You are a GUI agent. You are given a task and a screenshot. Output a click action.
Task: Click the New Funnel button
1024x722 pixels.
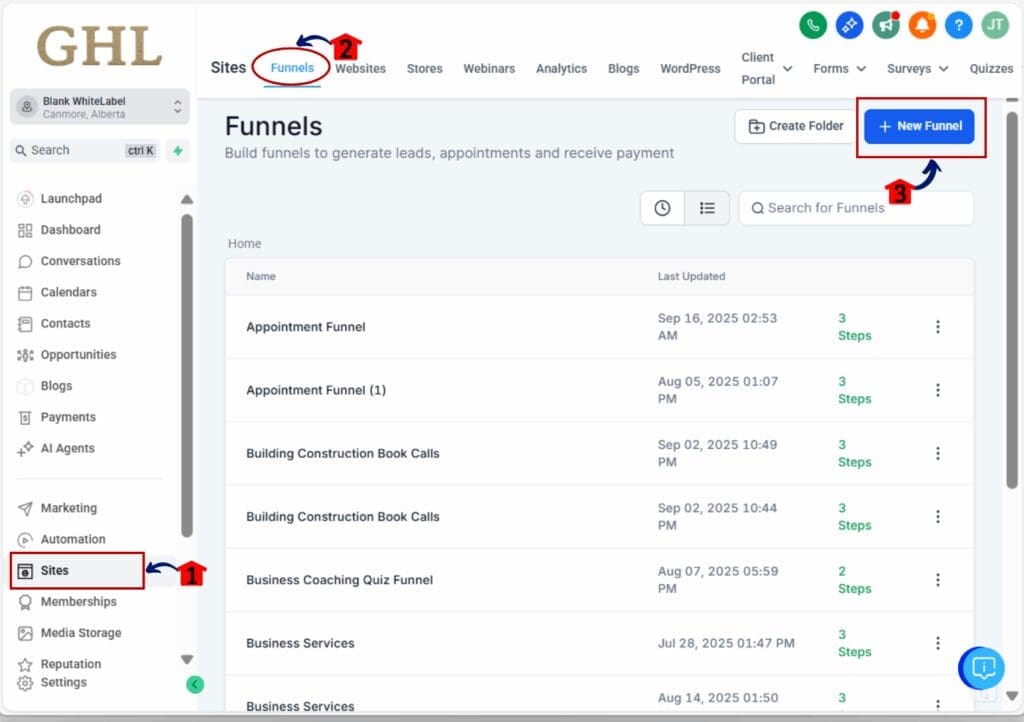click(919, 127)
